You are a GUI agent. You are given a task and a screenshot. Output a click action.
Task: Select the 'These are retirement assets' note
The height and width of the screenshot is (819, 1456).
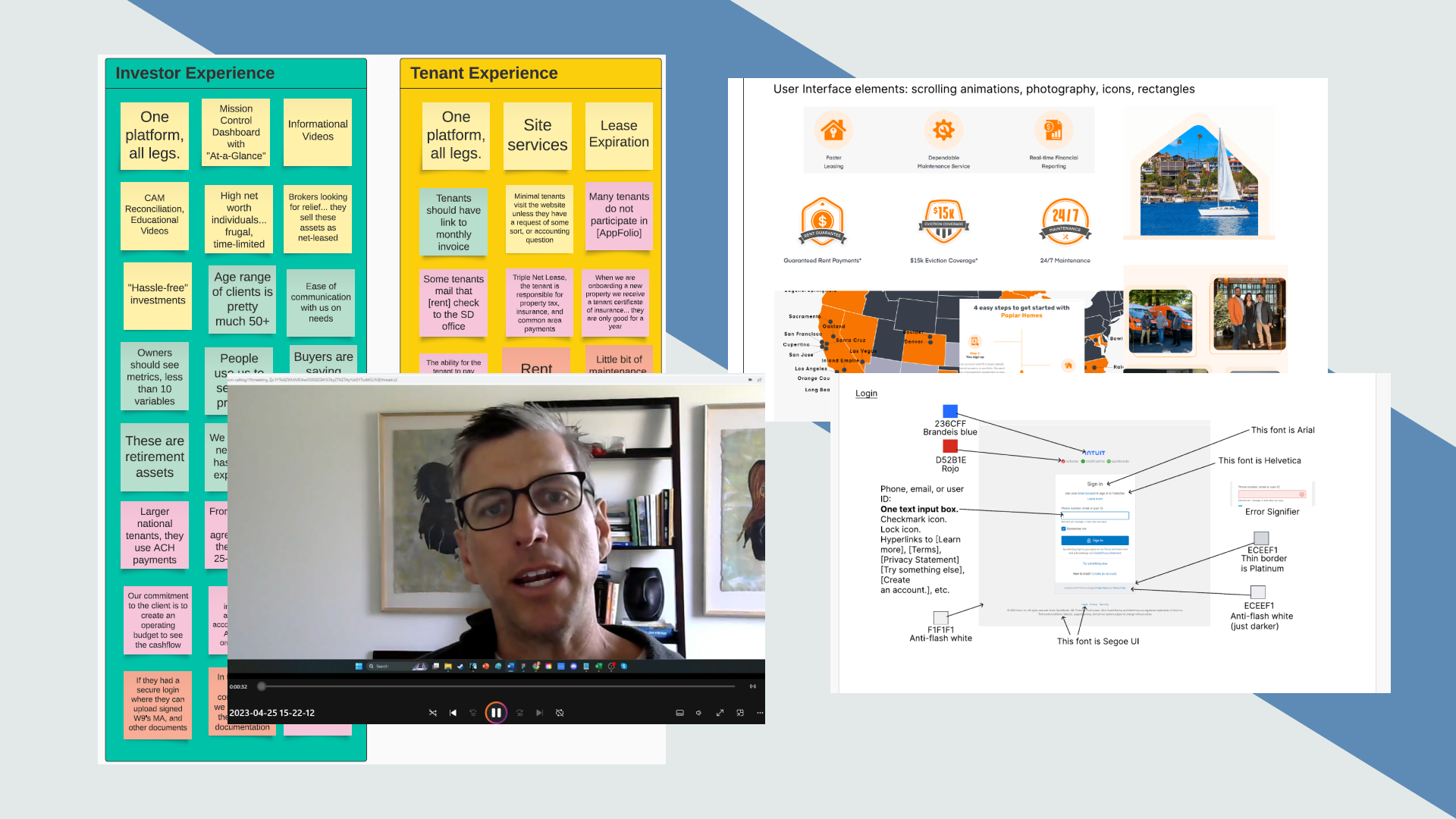pyautogui.click(x=155, y=457)
